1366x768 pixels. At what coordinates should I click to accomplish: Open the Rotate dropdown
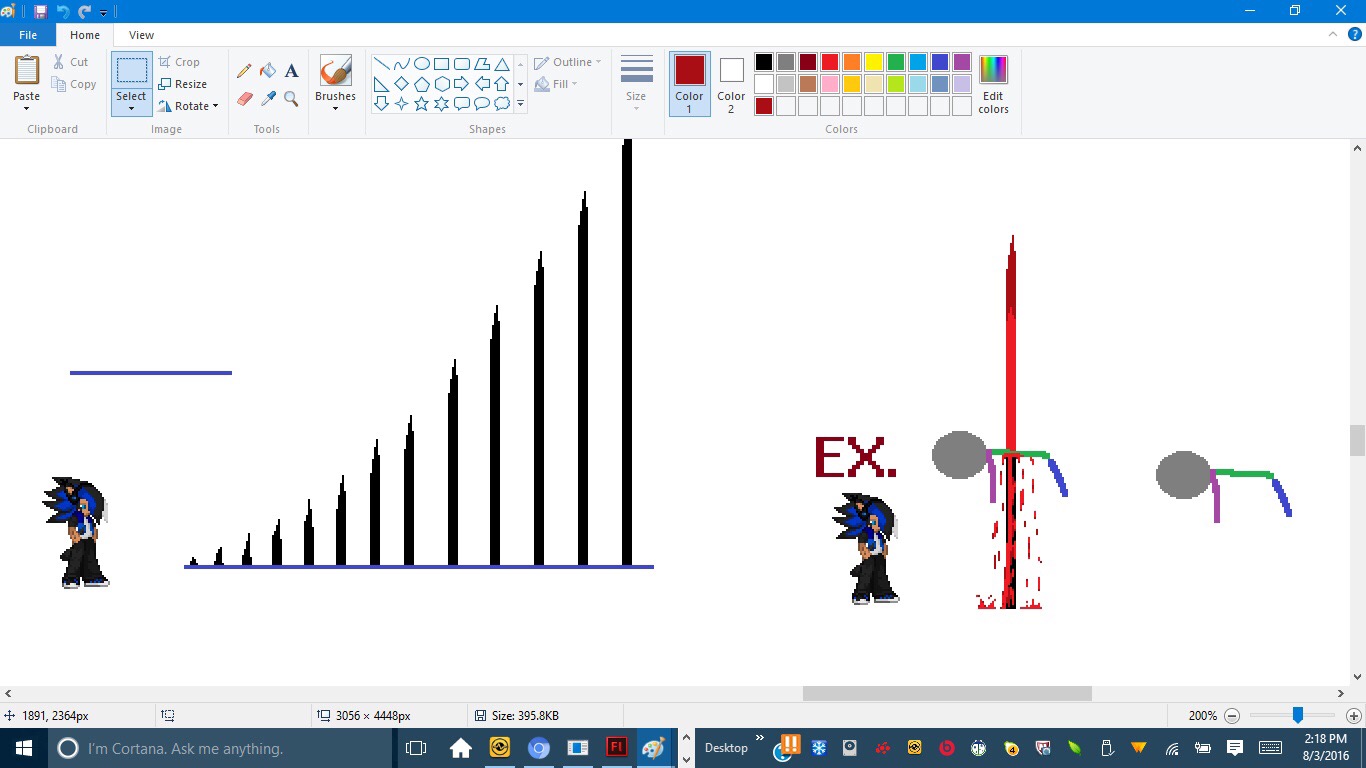point(189,106)
